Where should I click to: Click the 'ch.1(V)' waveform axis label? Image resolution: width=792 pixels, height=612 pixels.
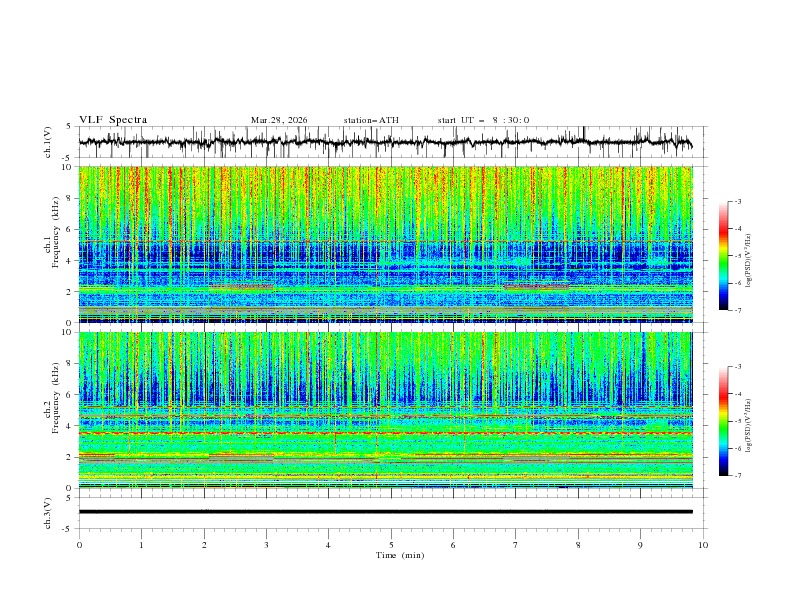[48, 142]
